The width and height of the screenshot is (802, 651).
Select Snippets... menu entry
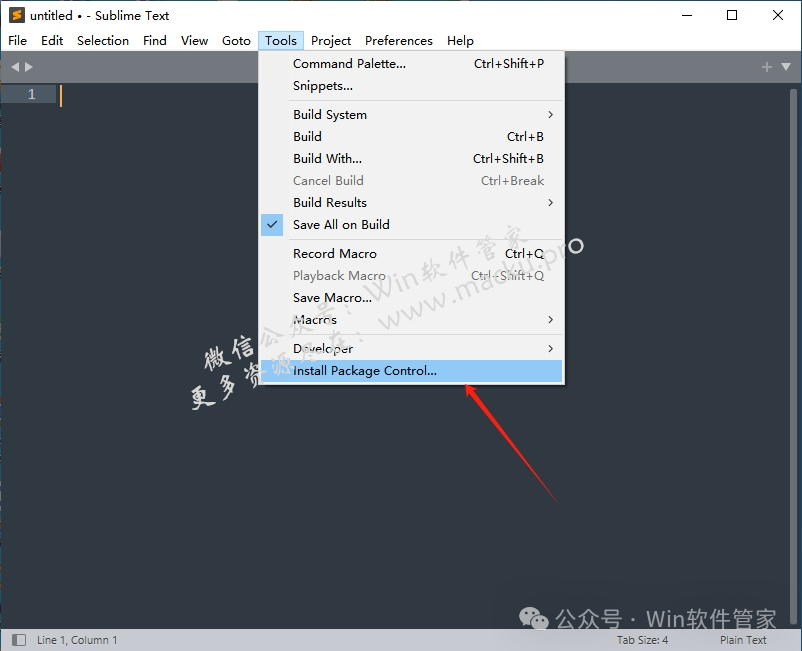[412, 86]
